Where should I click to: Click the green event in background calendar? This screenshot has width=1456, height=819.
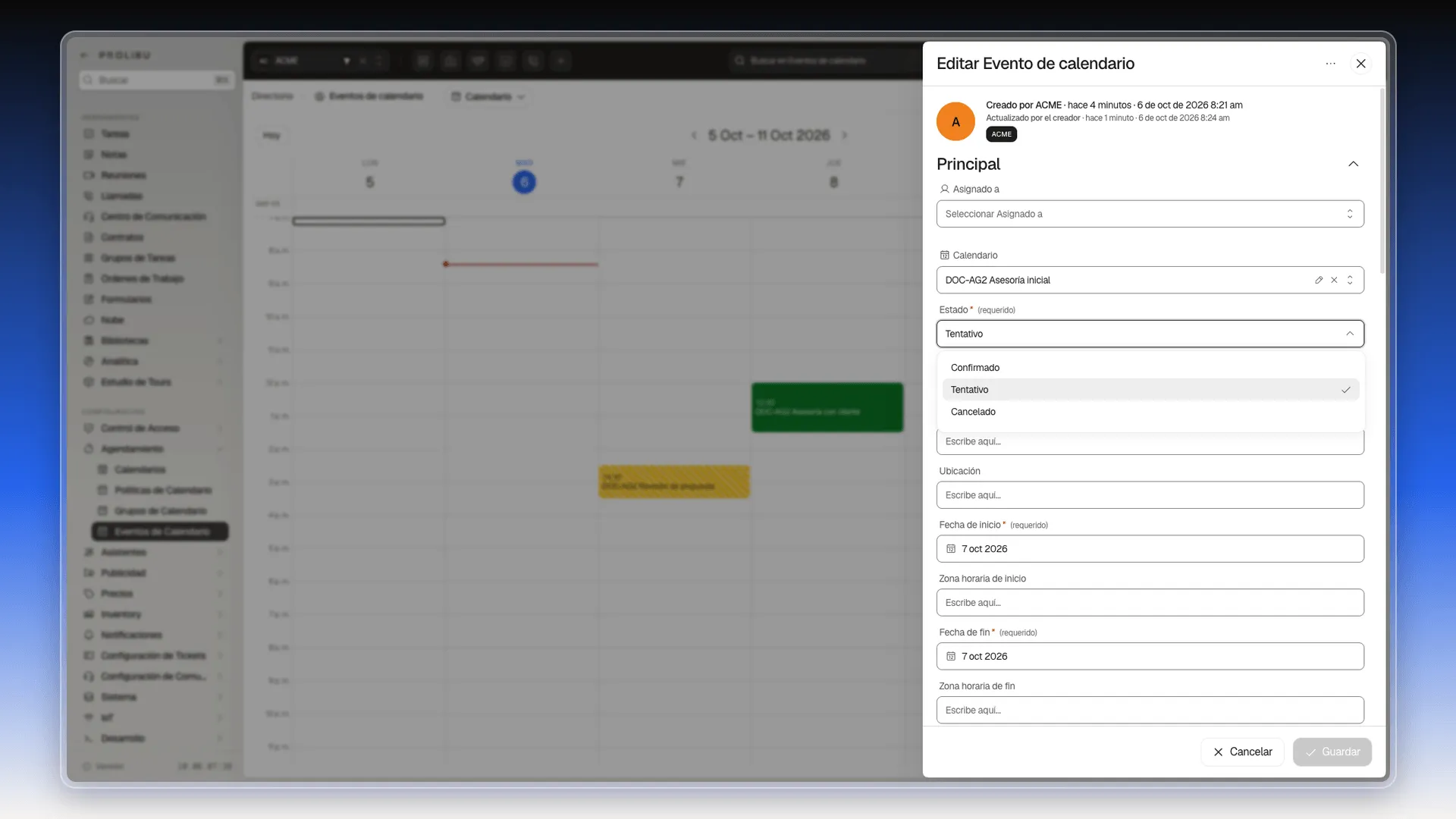pos(827,407)
